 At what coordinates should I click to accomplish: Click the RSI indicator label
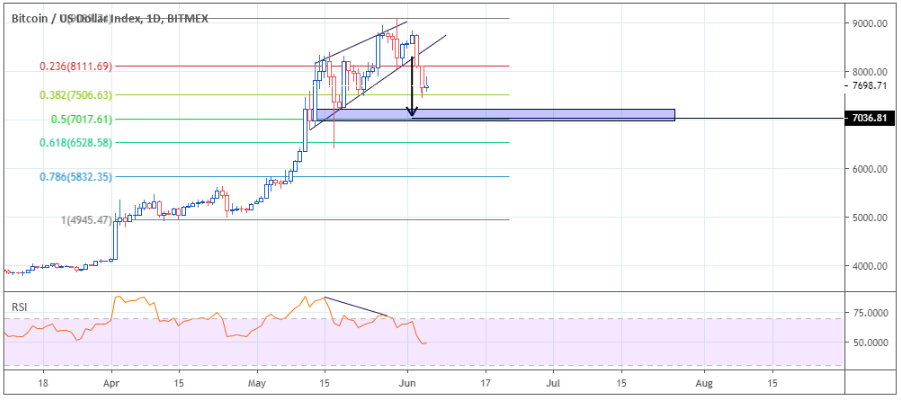(19, 307)
